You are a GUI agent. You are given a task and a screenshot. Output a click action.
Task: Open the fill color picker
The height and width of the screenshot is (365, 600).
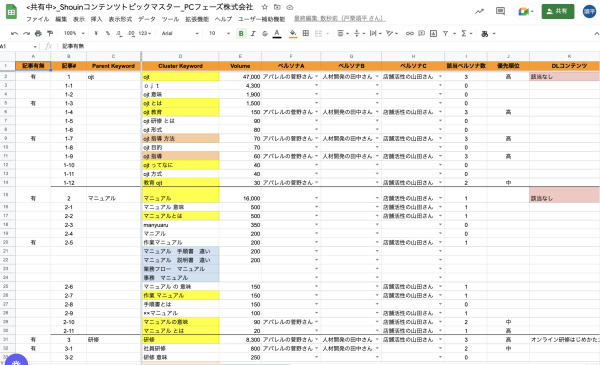click(293, 34)
